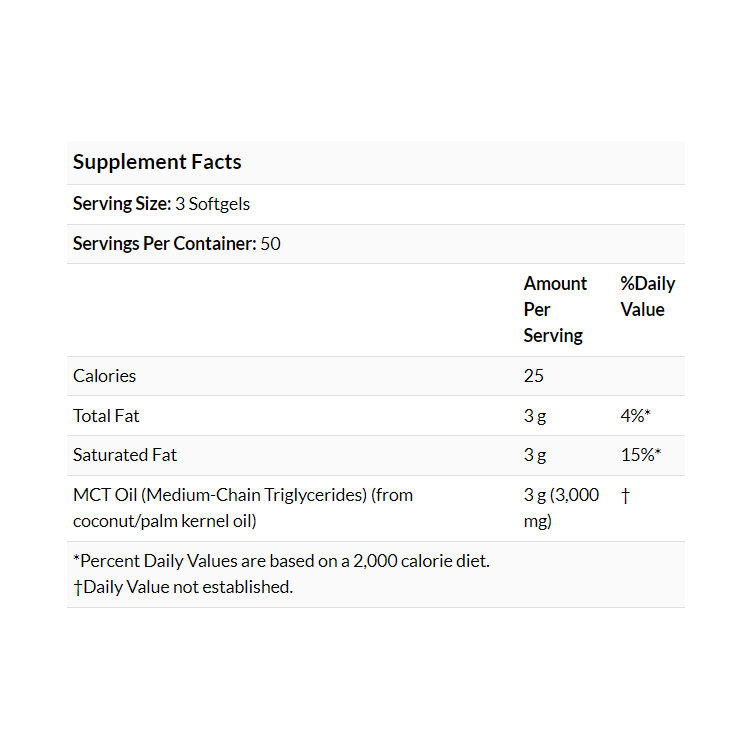Select the MCT Oil ingredient description
The image size is (750, 750).
tap(243, 507)
